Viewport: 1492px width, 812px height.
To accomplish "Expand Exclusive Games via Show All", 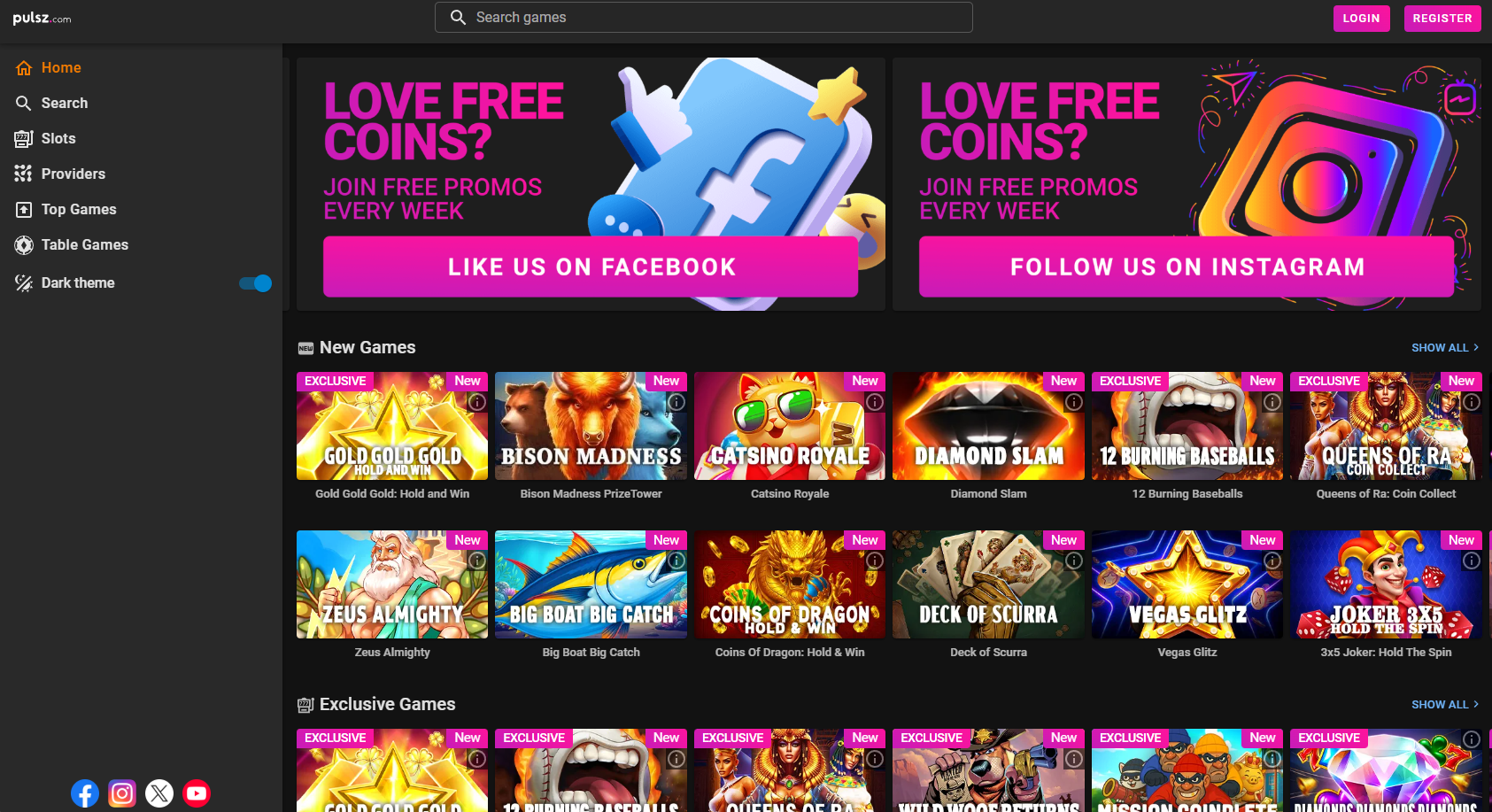I will pos(1445,705).
